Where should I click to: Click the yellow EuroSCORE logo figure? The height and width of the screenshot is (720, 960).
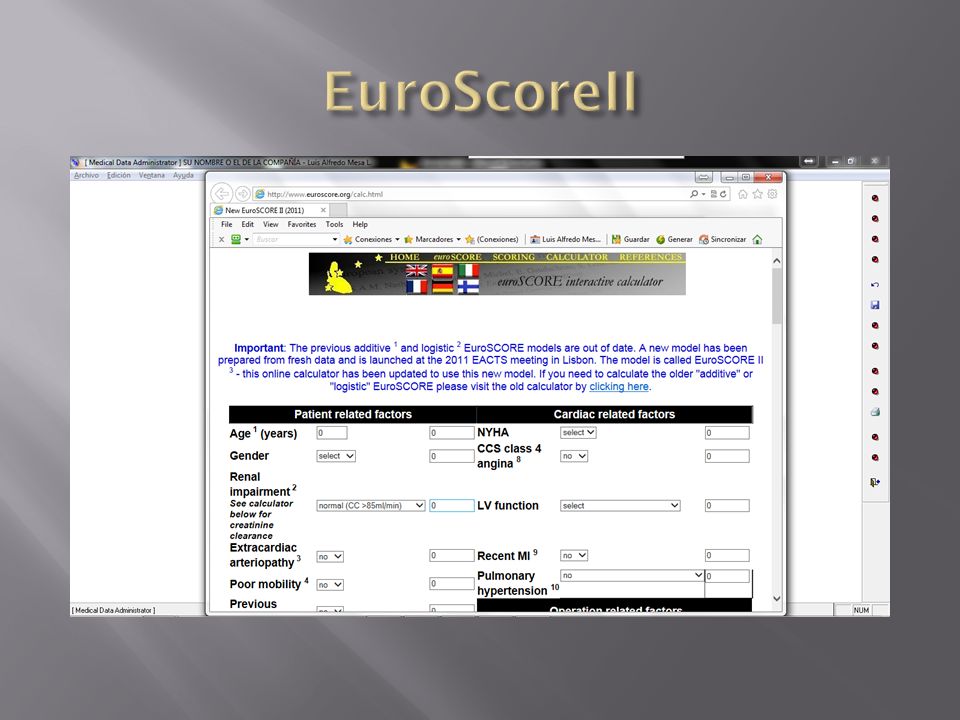(337, 277)
